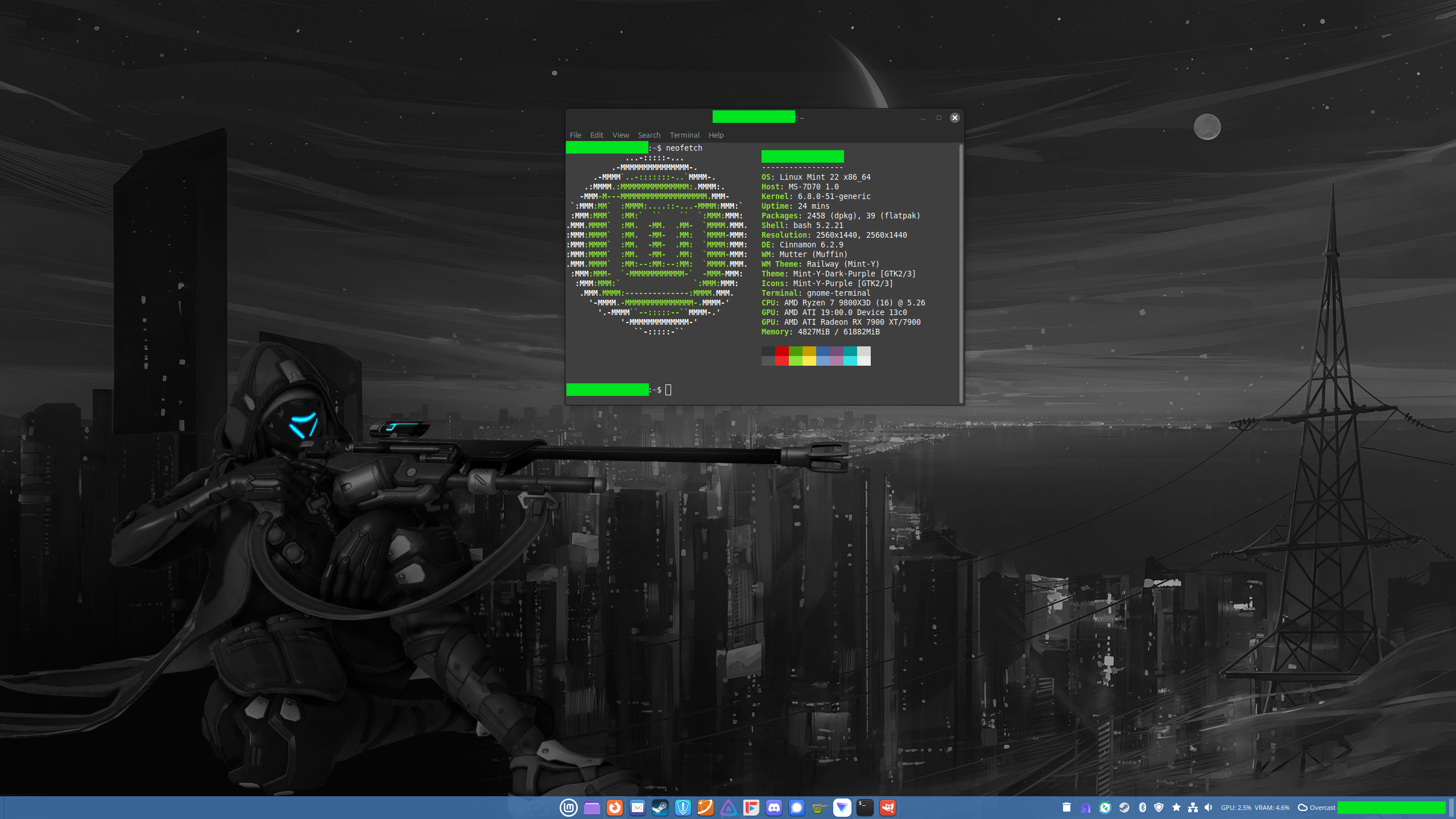Image resolution: width=1456 pixels, height=819 pixels.
Task: Open the terminal's File menu
Action: coord(575,135)
